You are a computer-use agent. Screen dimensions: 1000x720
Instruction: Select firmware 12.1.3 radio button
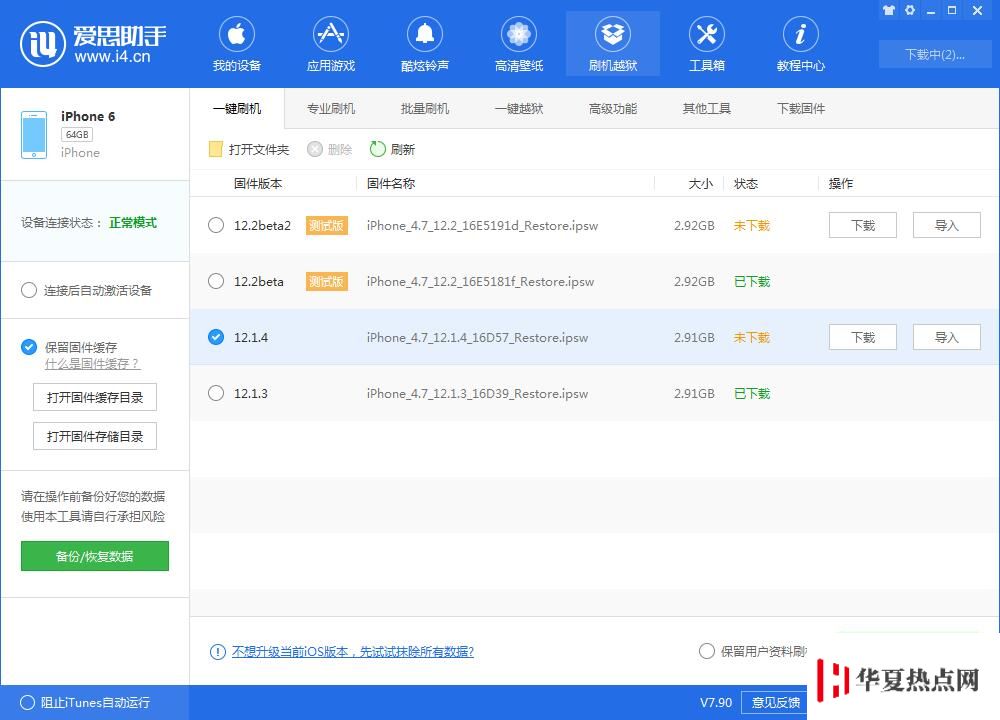(216, 393)
